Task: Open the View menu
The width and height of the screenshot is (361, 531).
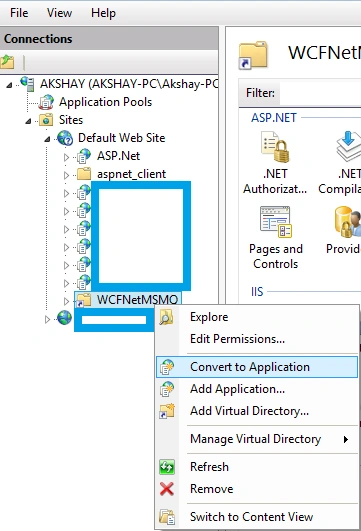Action: point(59,13)
